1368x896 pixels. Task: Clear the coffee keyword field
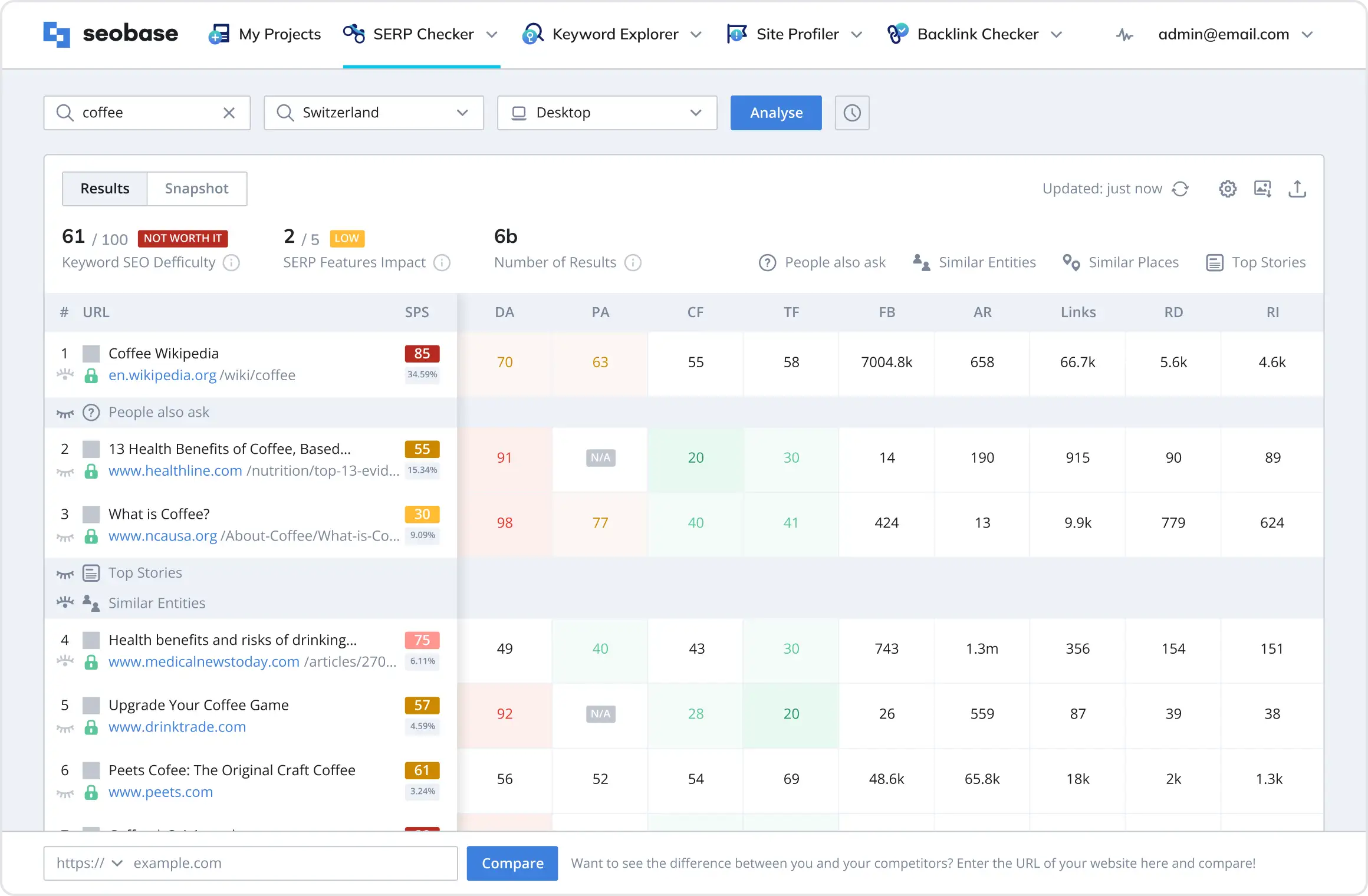pyautogui.click(x=229, y=113)
